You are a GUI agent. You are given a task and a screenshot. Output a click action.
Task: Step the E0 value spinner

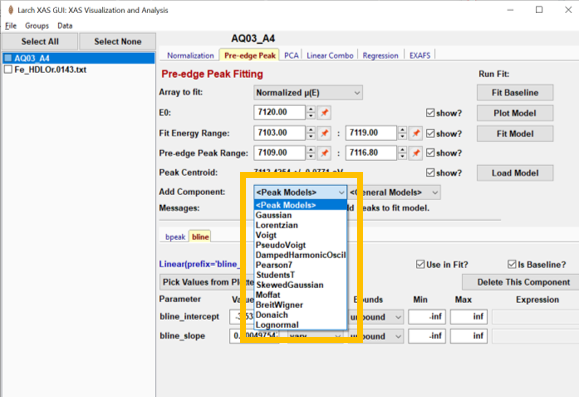point(311,113)
